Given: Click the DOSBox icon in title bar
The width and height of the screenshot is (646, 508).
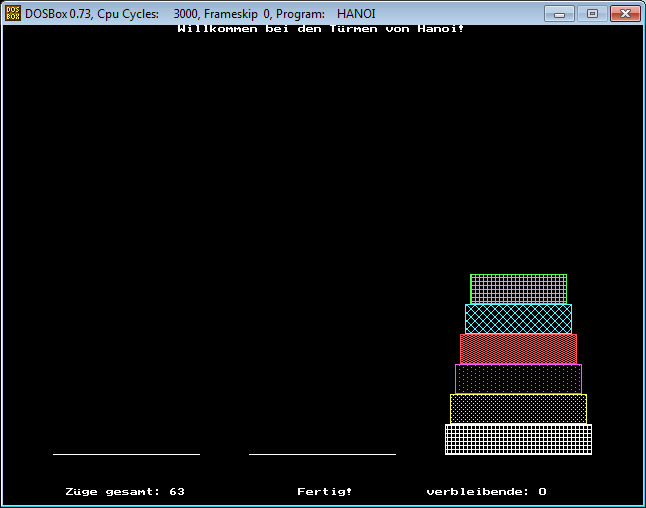Looking at the screenshot, I should point(14,14).
